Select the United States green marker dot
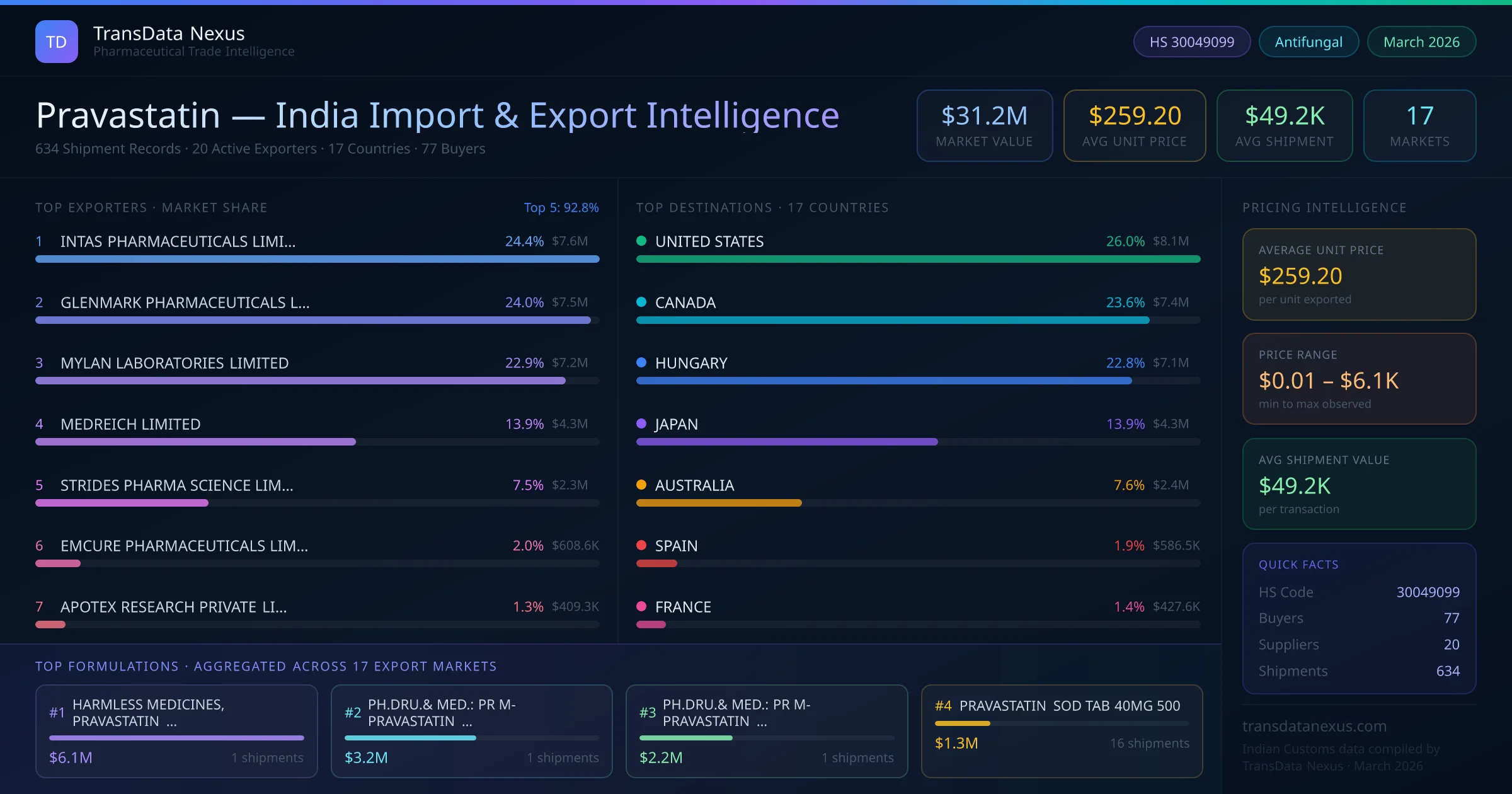Screen dimensions: 1512x794 point(641,241)
